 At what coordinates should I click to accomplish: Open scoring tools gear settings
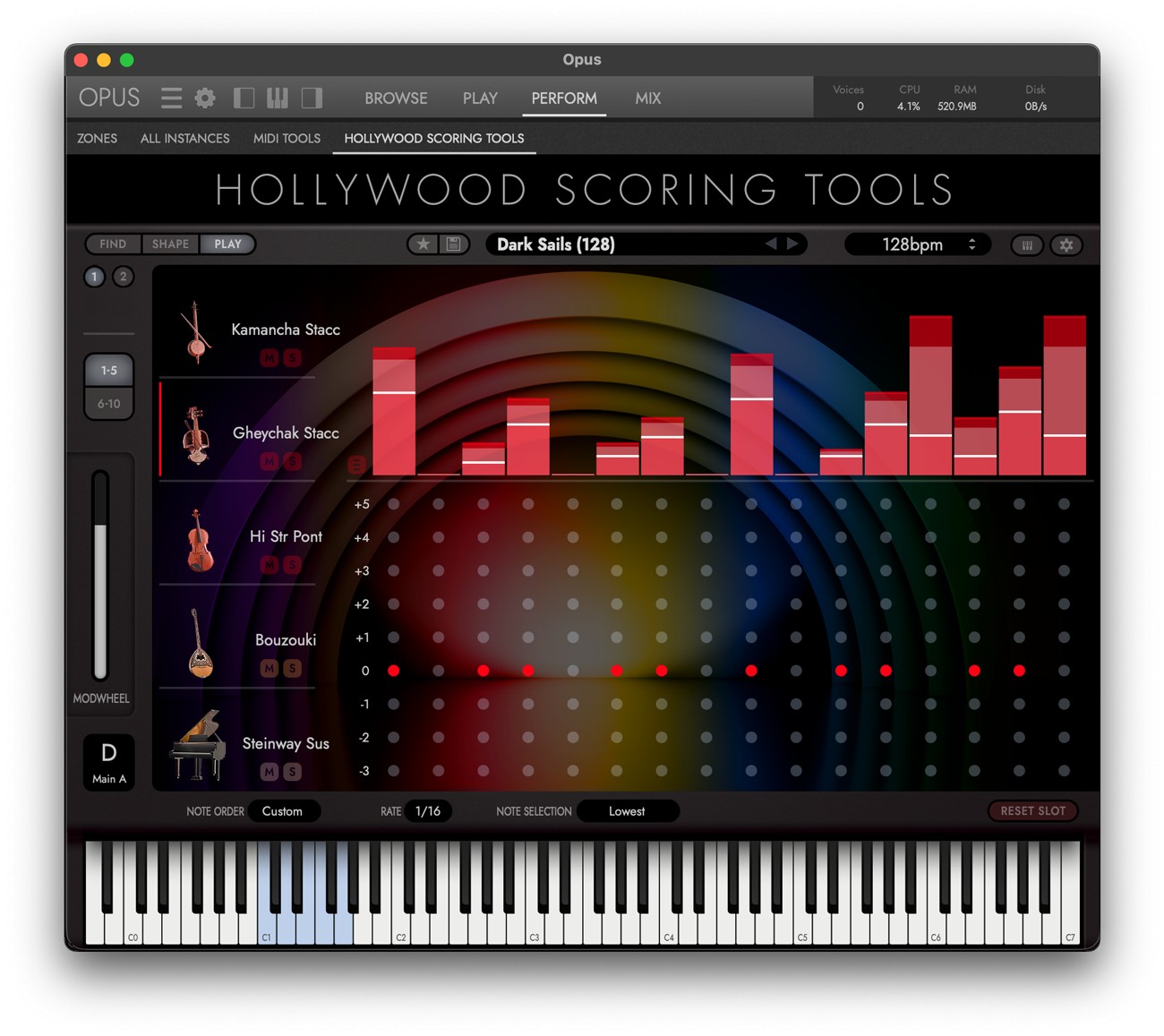[1066, 245]
